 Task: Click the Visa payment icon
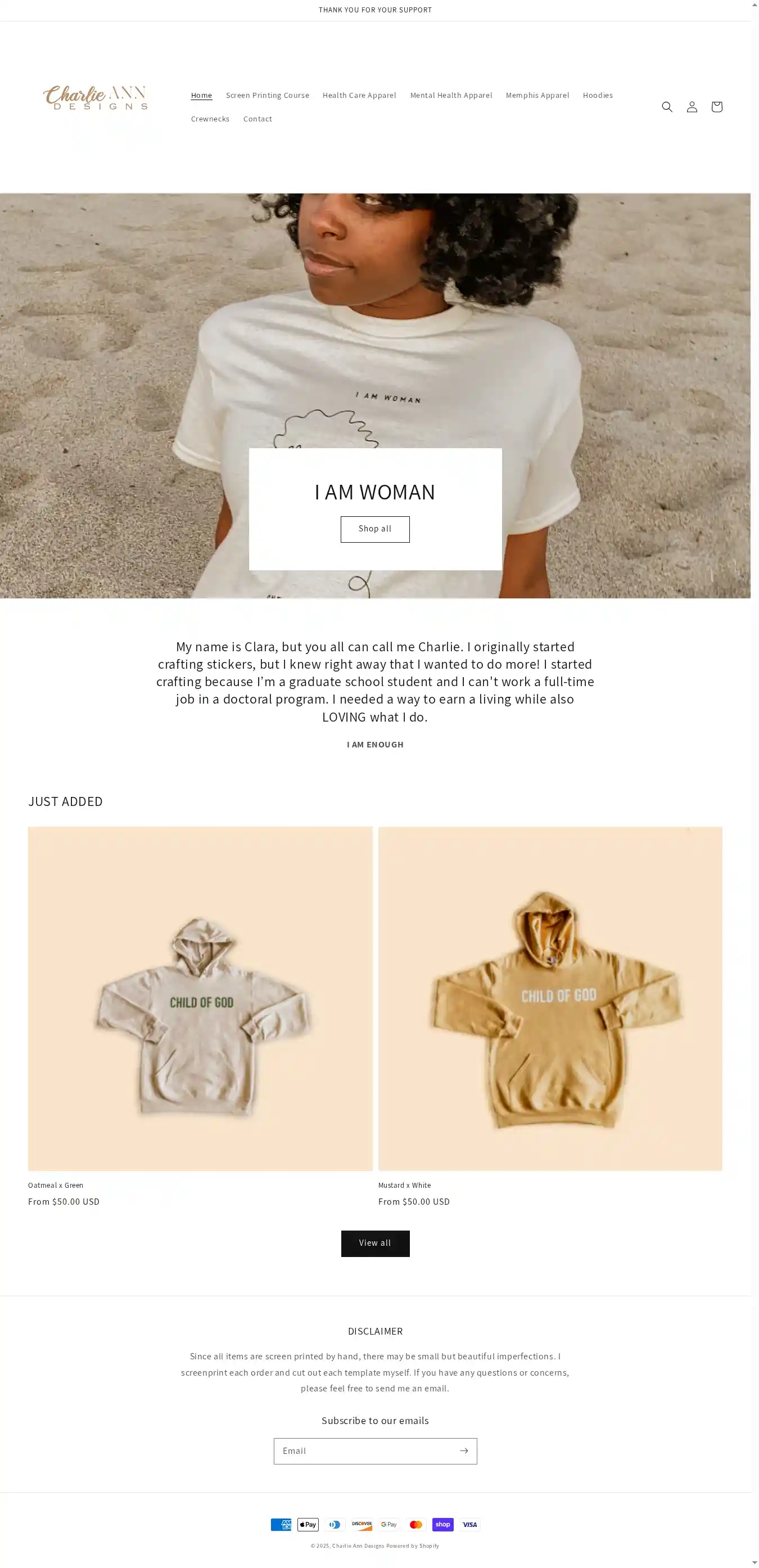tap(470, 1525)
